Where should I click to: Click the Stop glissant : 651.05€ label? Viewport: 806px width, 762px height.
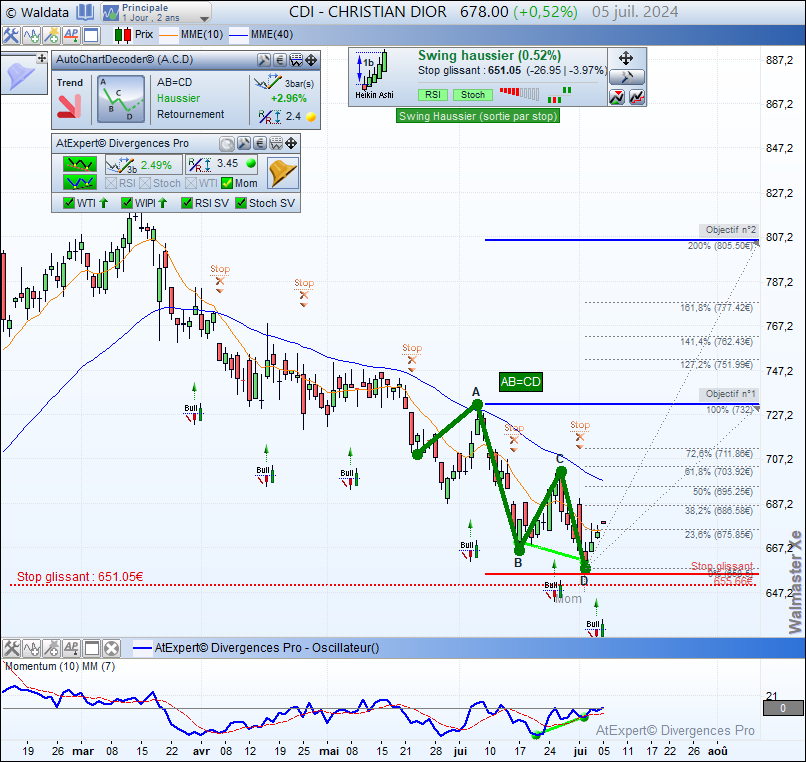coord(80,577)
